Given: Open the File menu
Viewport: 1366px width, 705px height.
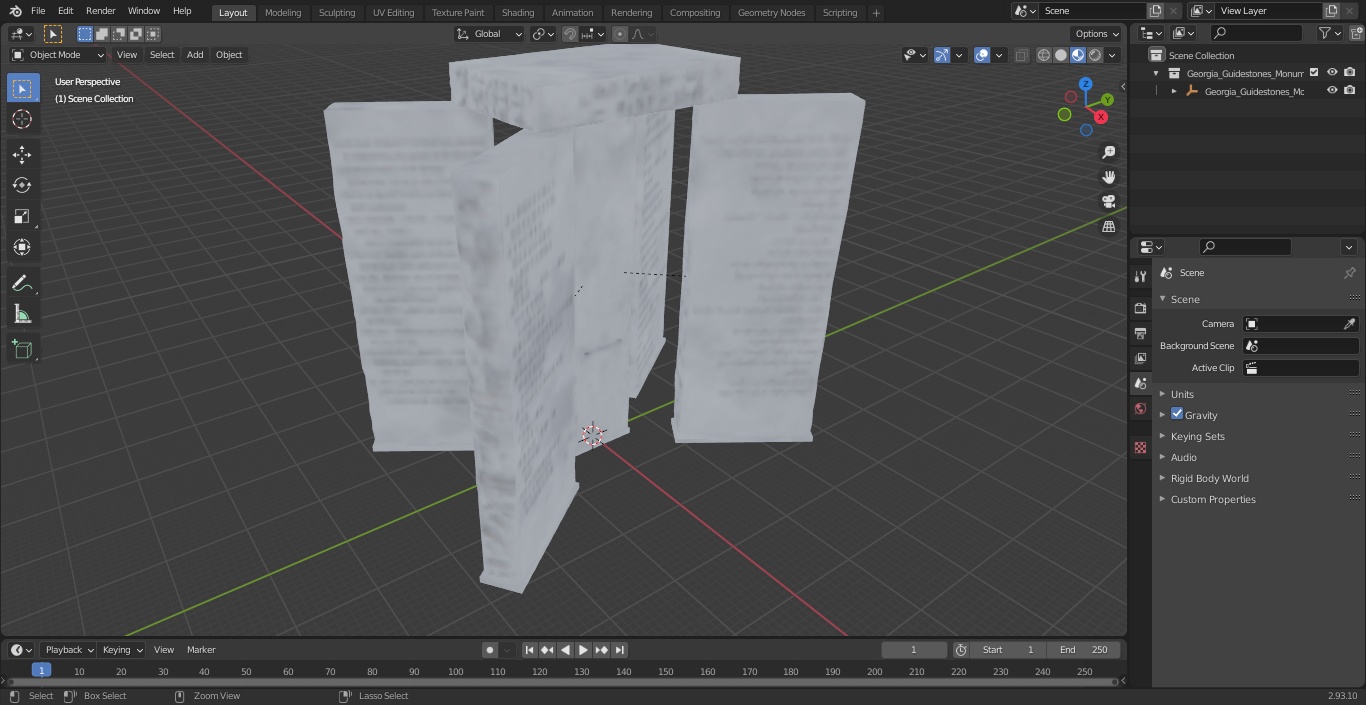Looking at the screenshot, I should [x=38, y=11].
